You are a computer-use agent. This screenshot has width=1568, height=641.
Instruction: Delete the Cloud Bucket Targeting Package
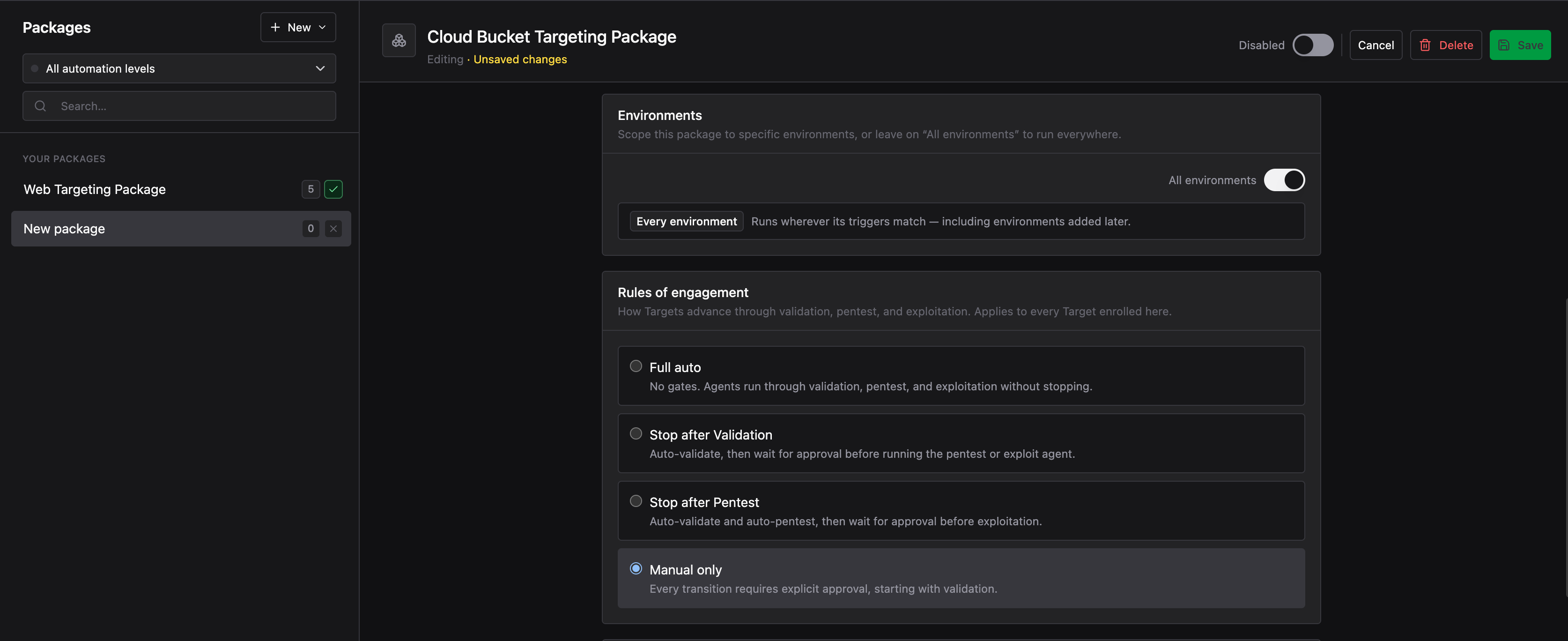coord(1446,45)
